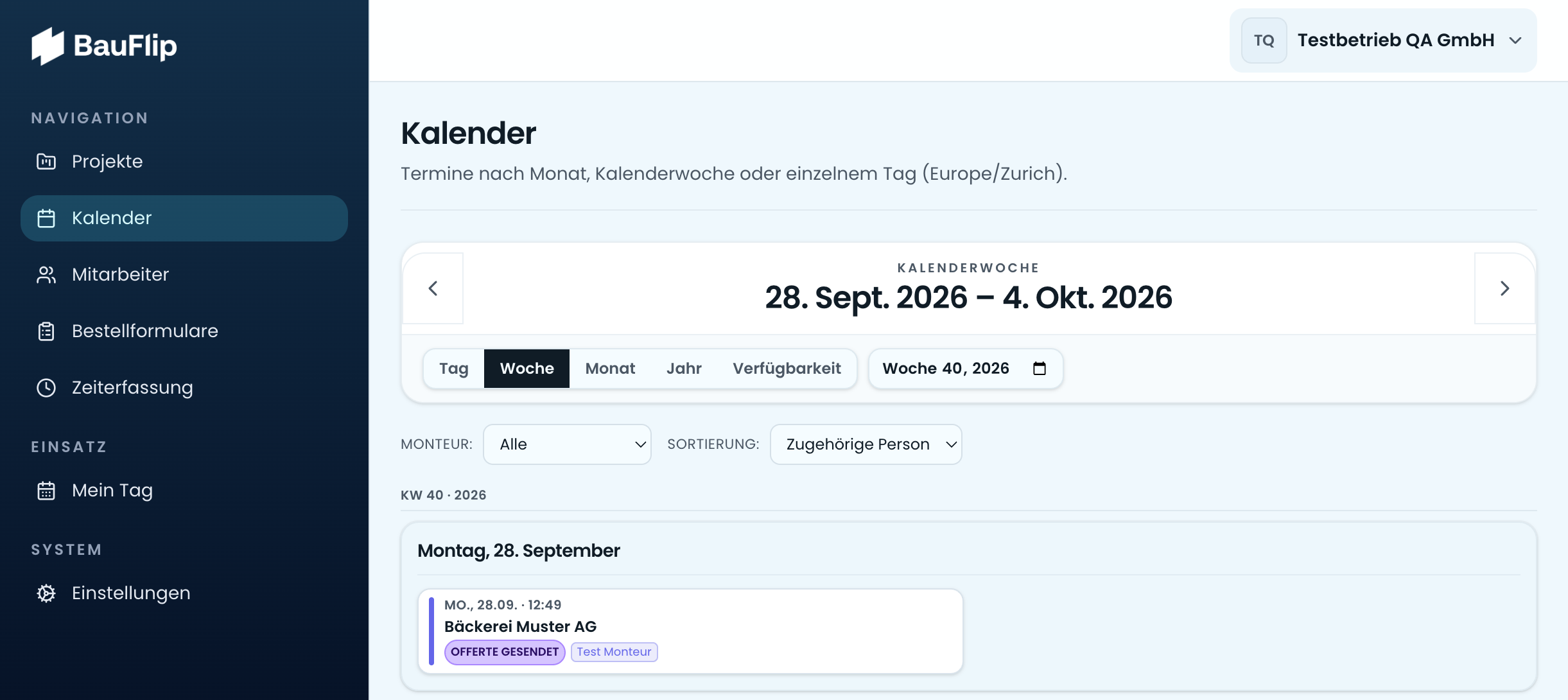Click the BauFlip logo icon
The height and width of the screenshot is (700, 1568).
(x=48, y=46)
